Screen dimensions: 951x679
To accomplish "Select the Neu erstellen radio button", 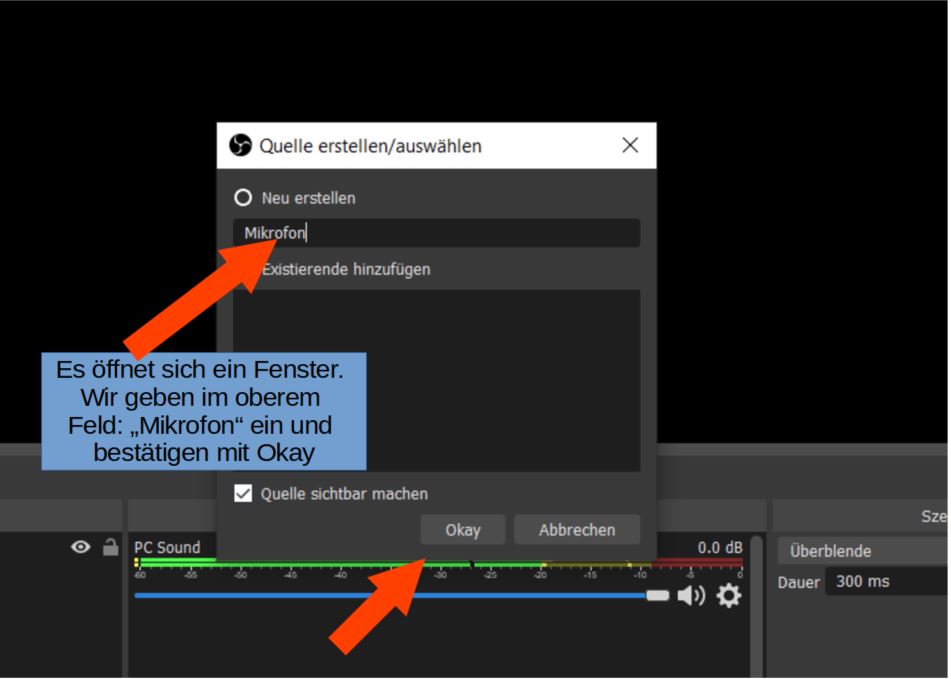I will [242, 198].
